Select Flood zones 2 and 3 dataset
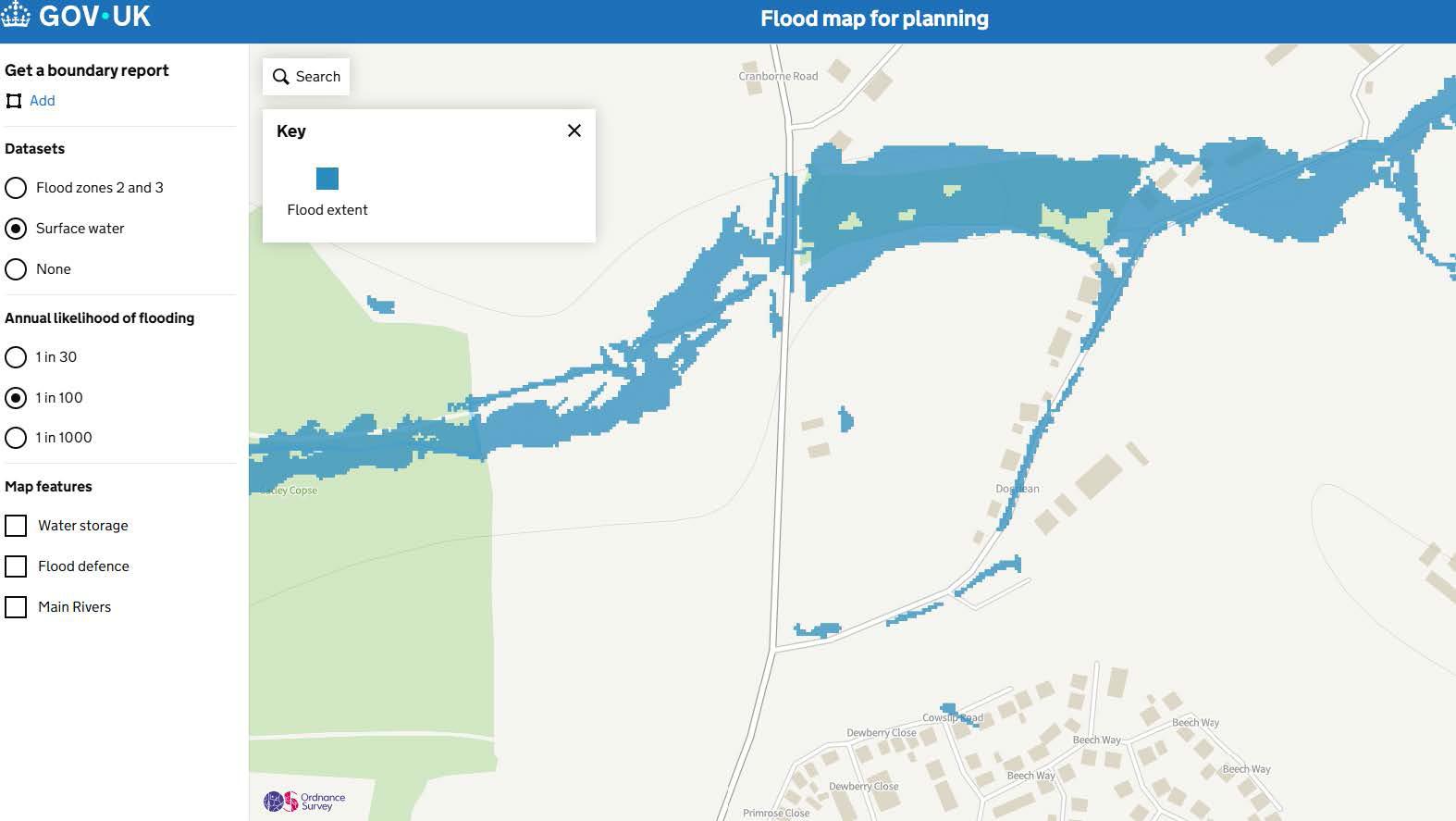 click(16, 188)
